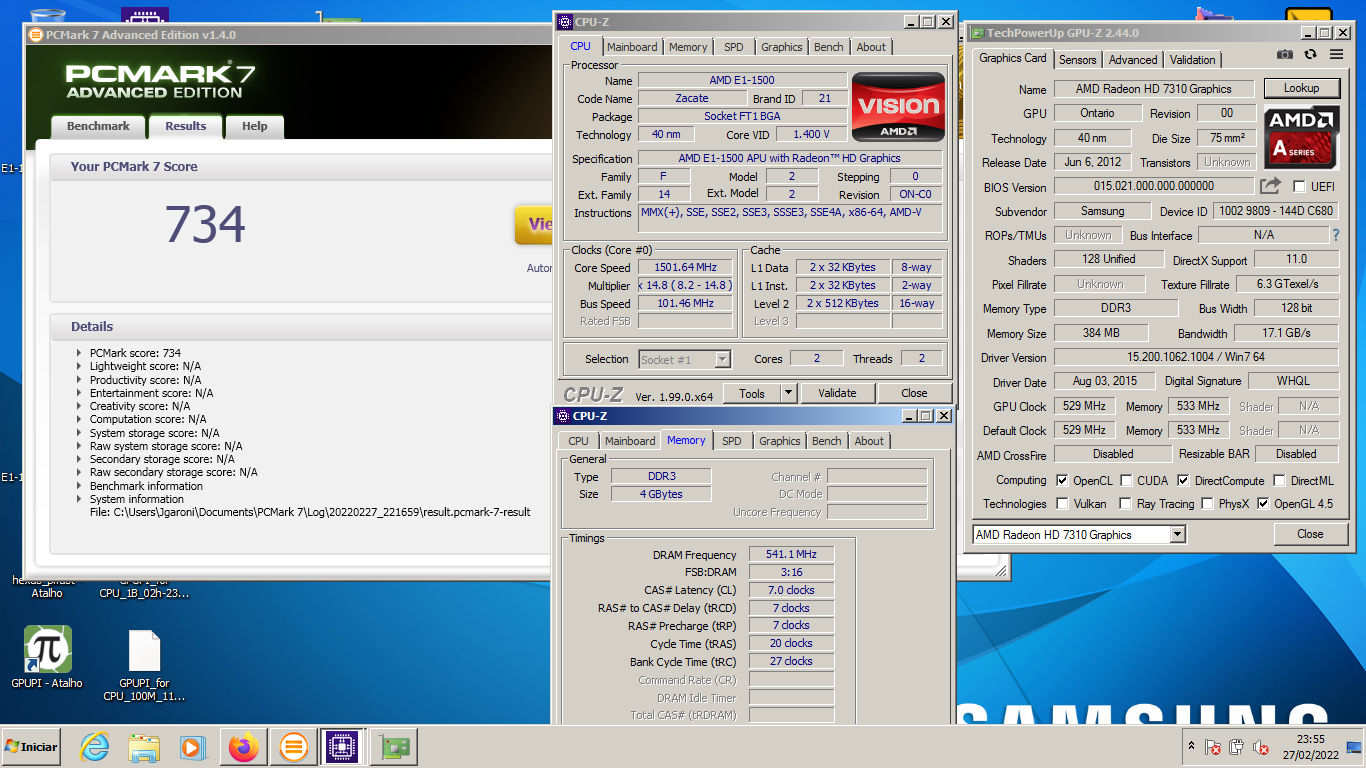Click the power plug tray icon
This screenshot has width=1366, height=768.
click(1236, 747)
